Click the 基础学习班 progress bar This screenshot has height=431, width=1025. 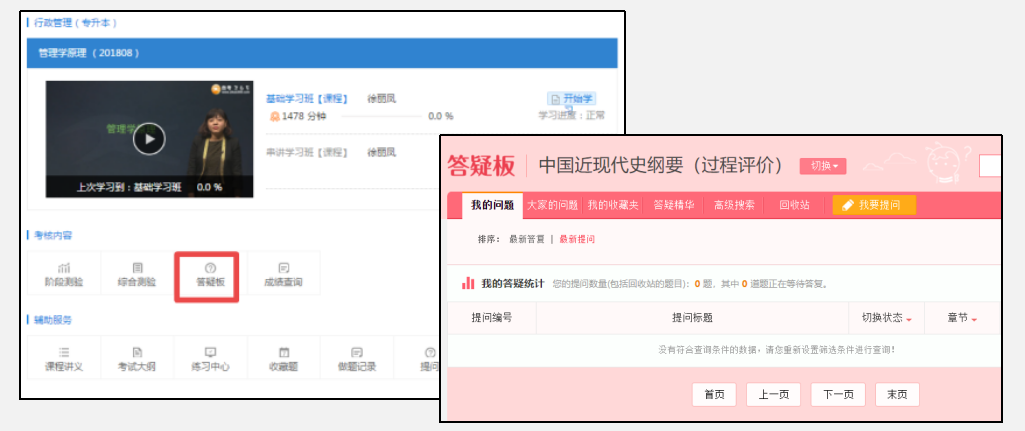coord(381,116)
